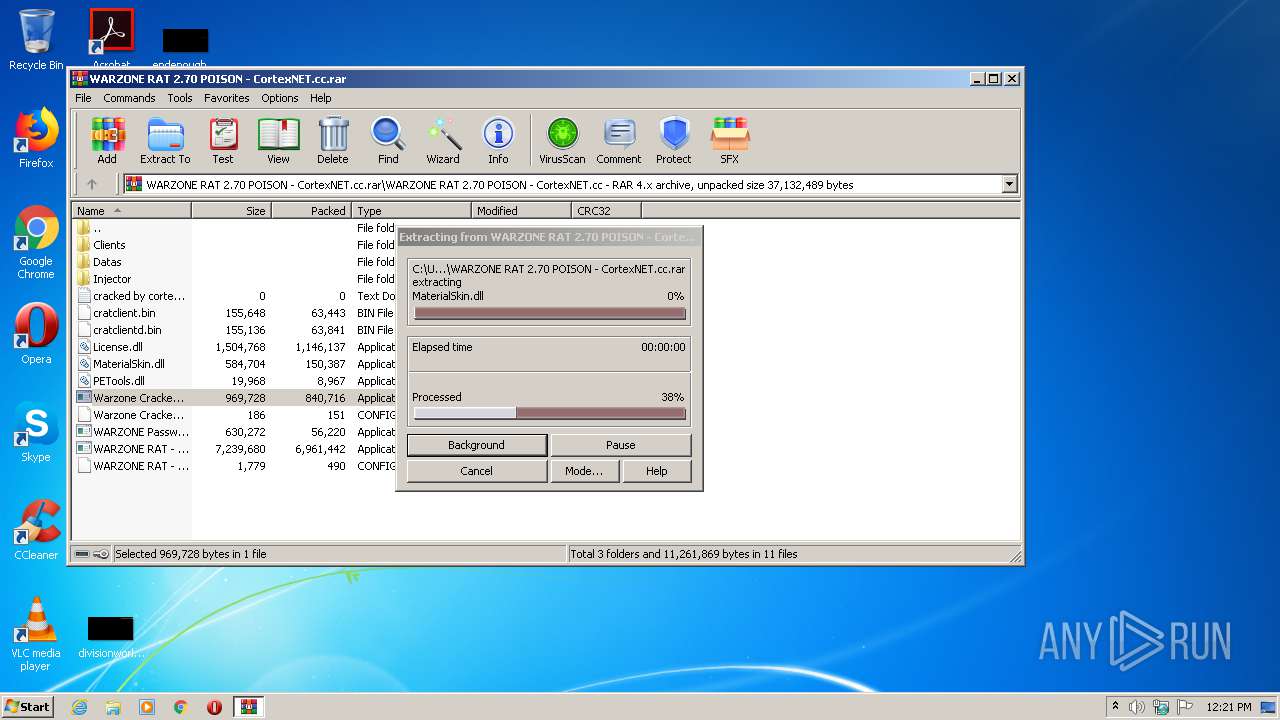Screen dimensions: 1280x720
Task: Click the Add toolbar icon
Action: pos(107,141)
